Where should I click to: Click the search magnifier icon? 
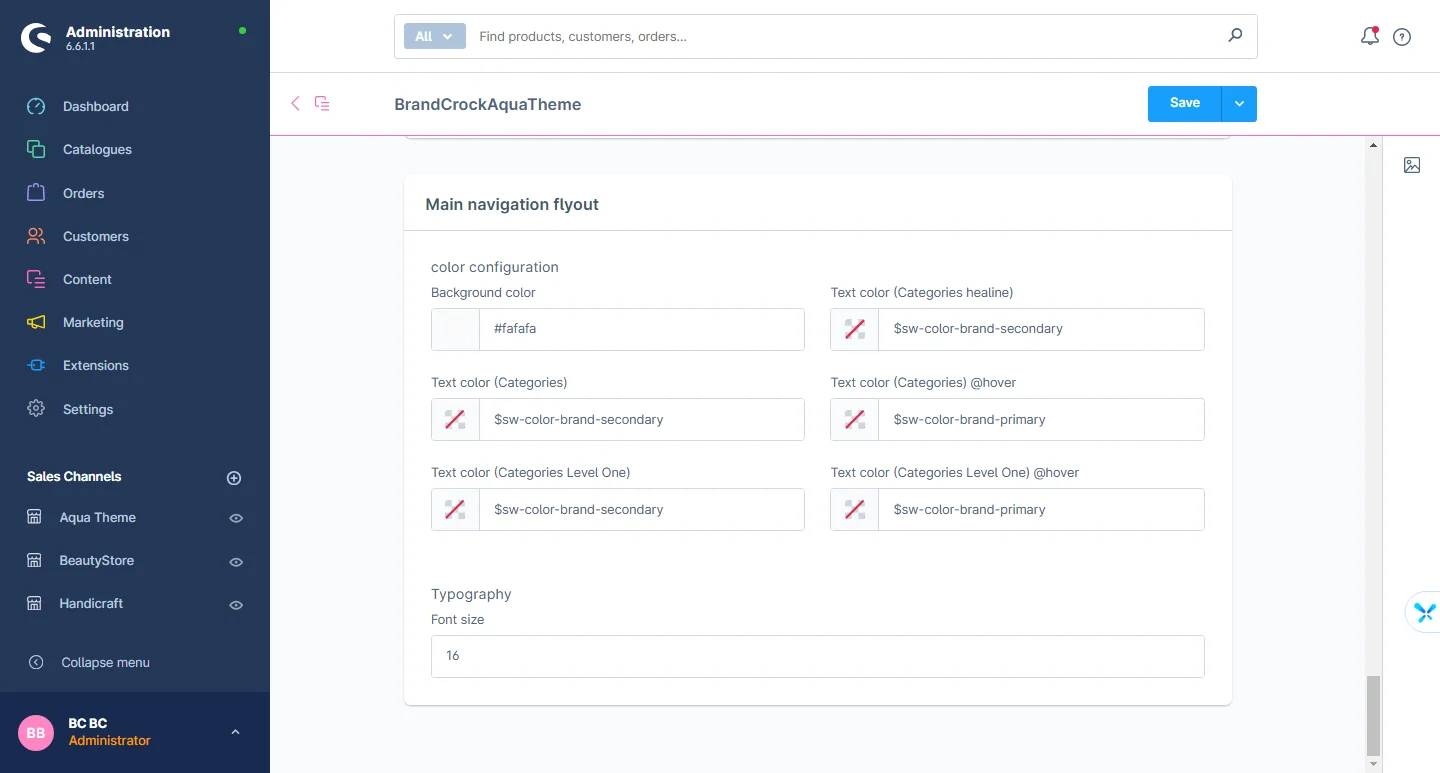tap(1235, 36)
